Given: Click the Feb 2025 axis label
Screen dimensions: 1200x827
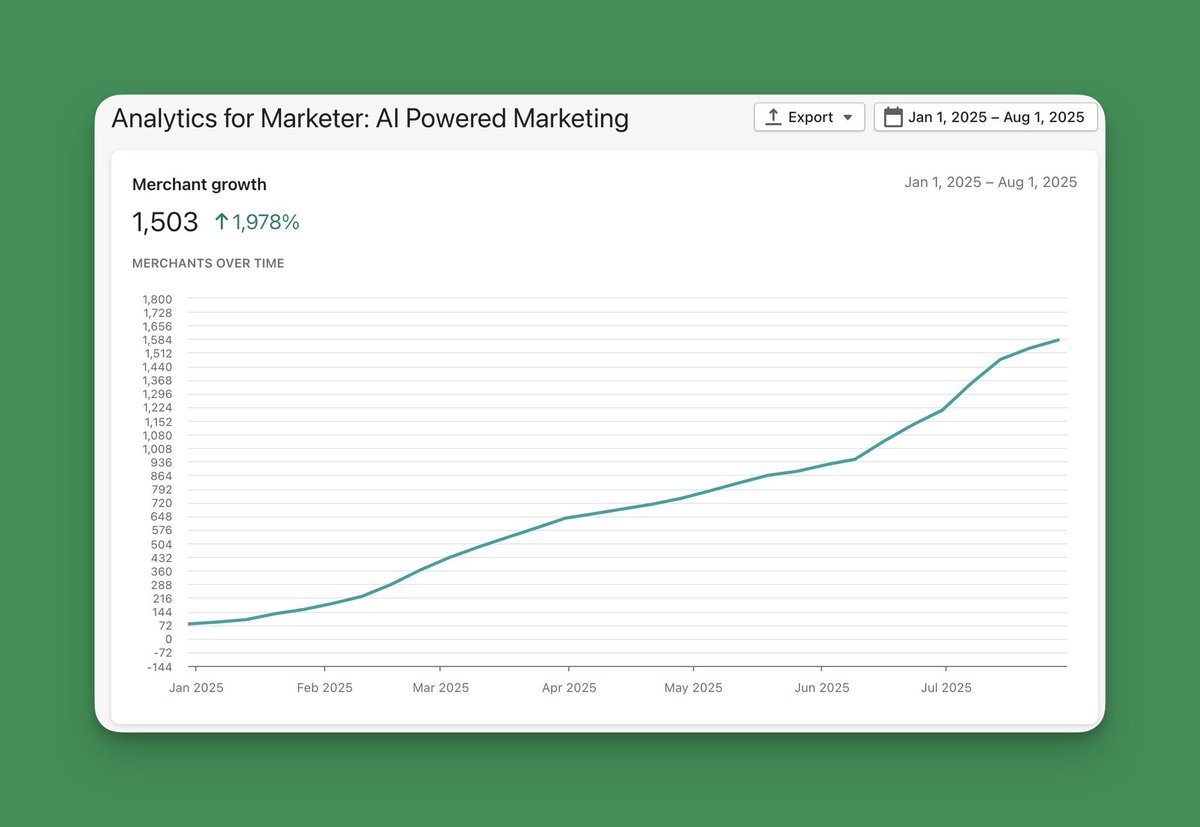Looking at the screenshot, I should [x=325, y=688].
